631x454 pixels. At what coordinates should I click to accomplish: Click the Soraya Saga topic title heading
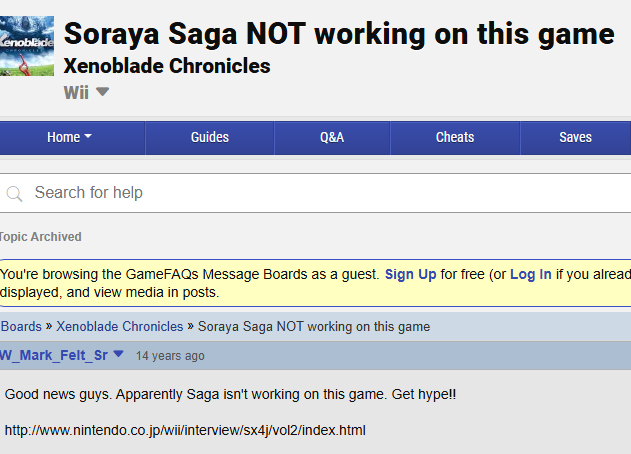click(339, 34)
